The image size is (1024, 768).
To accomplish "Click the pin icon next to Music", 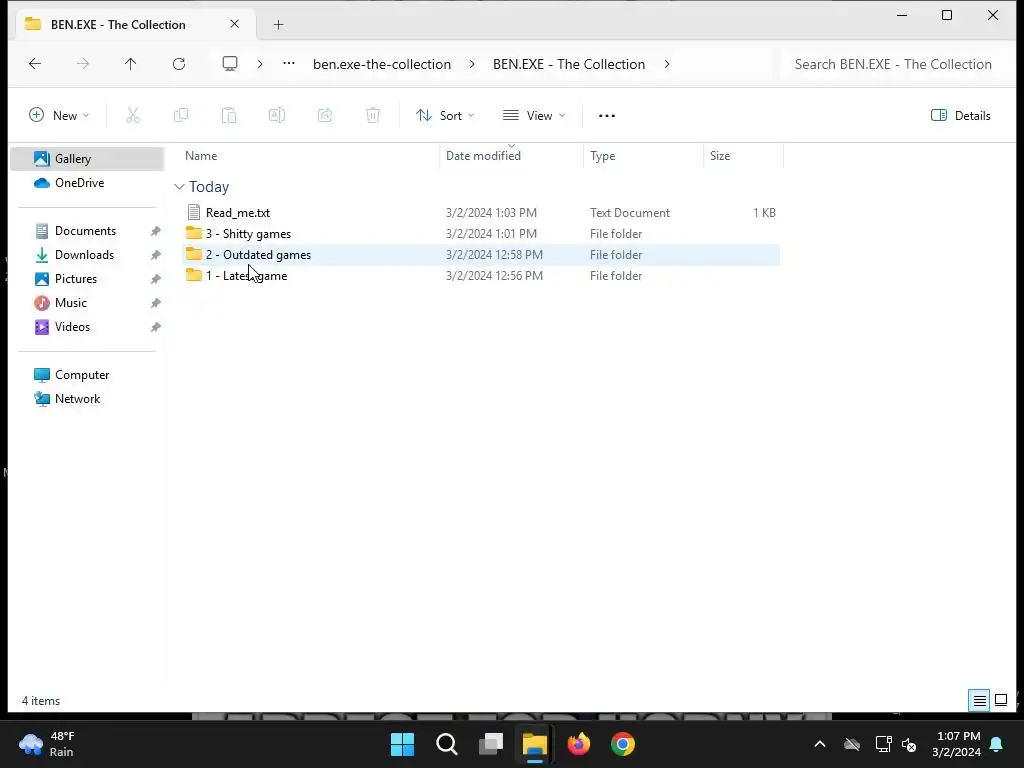I will [155, 304].
